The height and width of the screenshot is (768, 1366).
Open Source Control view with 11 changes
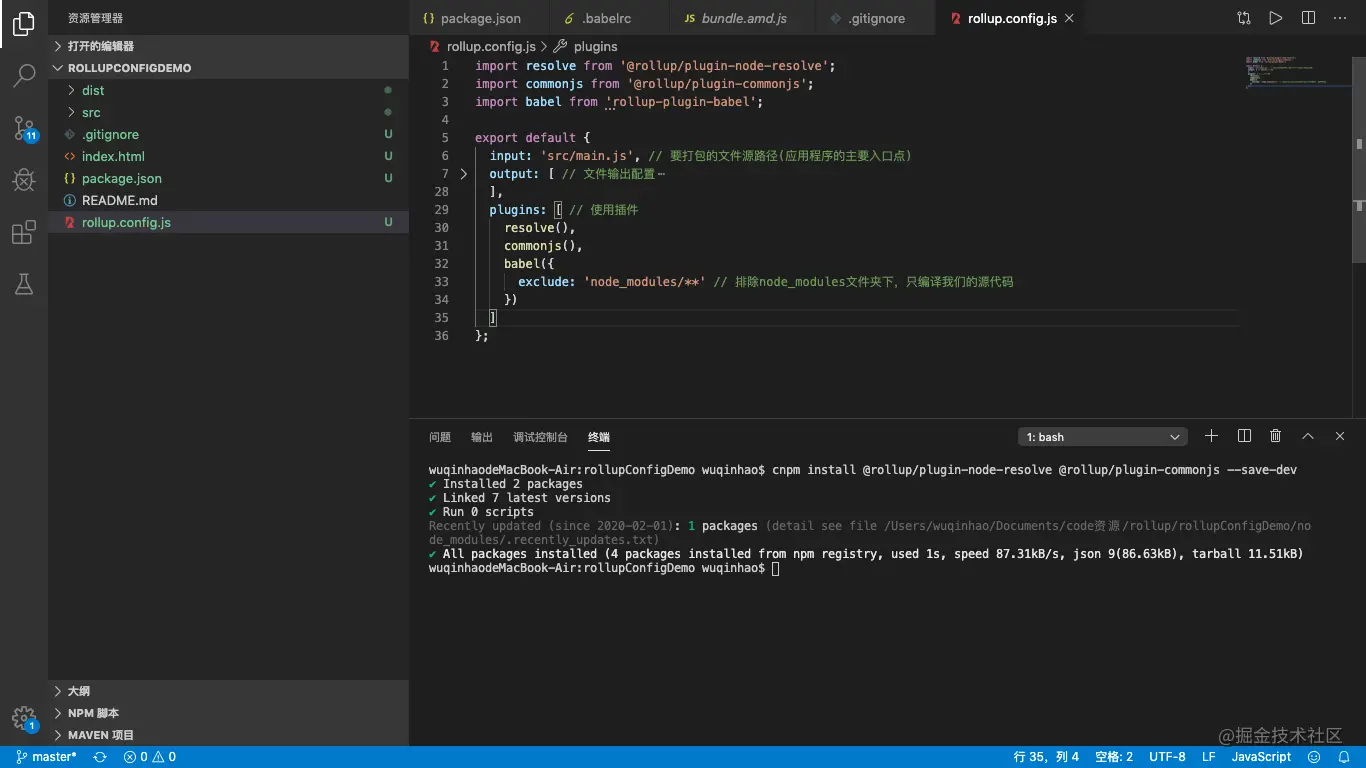tap(24, 128)
